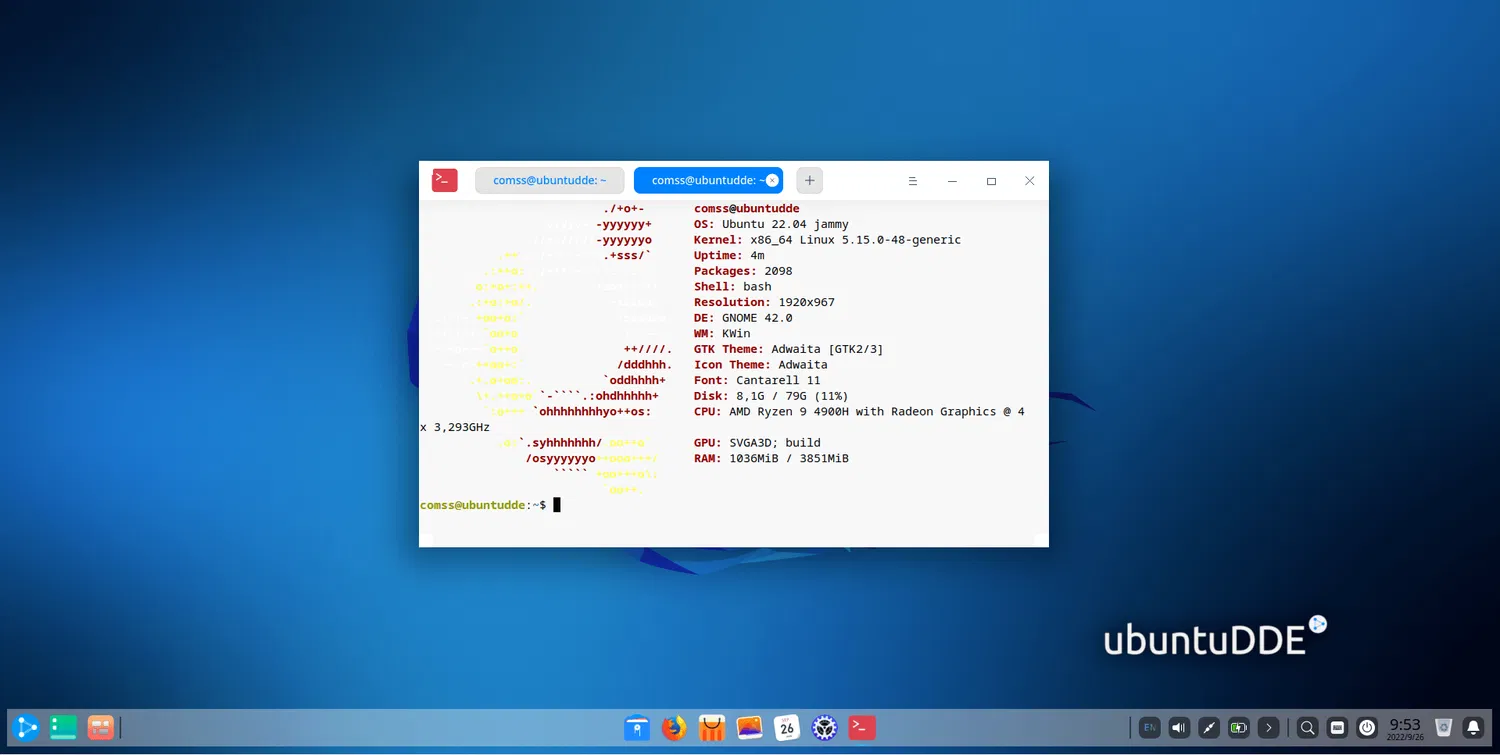The width and height of the screenshot is (1500, 755).
Task: Click the "Disk: 8,1G / 79G (11%)" line
Action: pos(771,396)
